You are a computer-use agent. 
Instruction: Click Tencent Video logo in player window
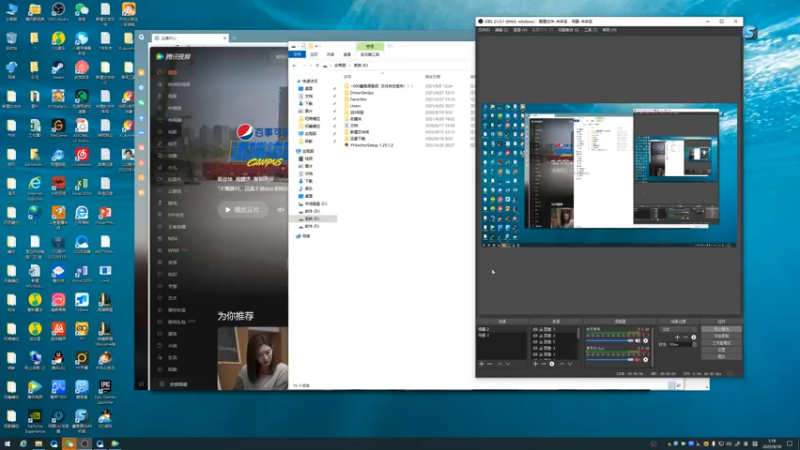(173, 56)
